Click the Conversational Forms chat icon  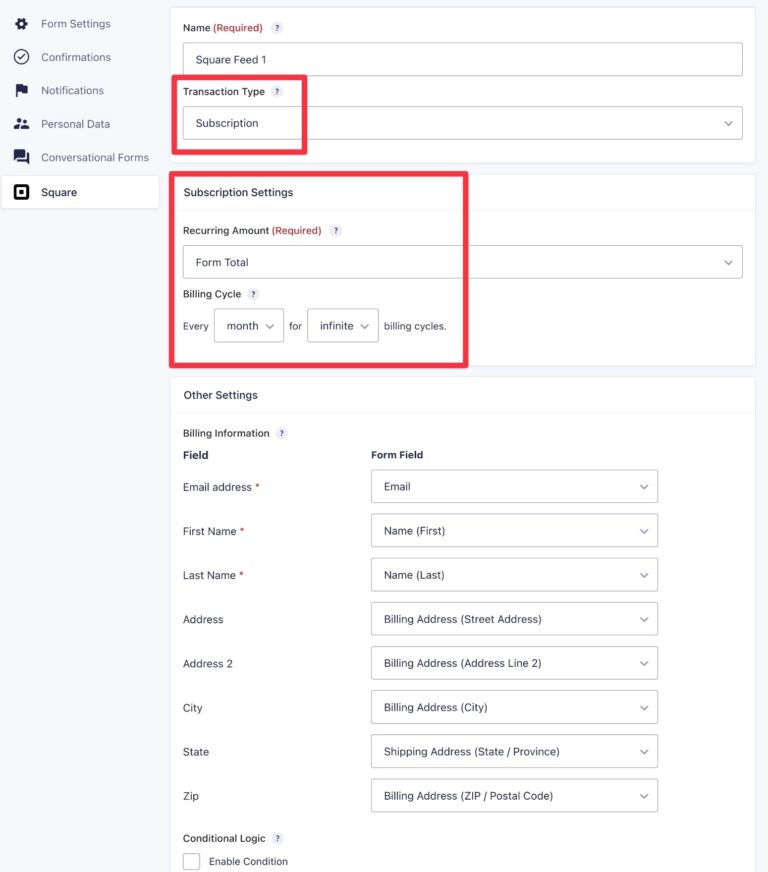coord(21,157)
